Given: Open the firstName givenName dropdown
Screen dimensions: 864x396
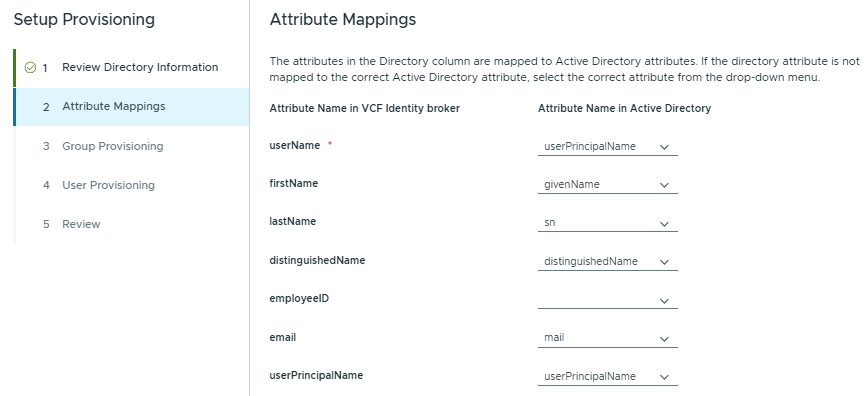Looking at the screenshot, I should point(607,185).
